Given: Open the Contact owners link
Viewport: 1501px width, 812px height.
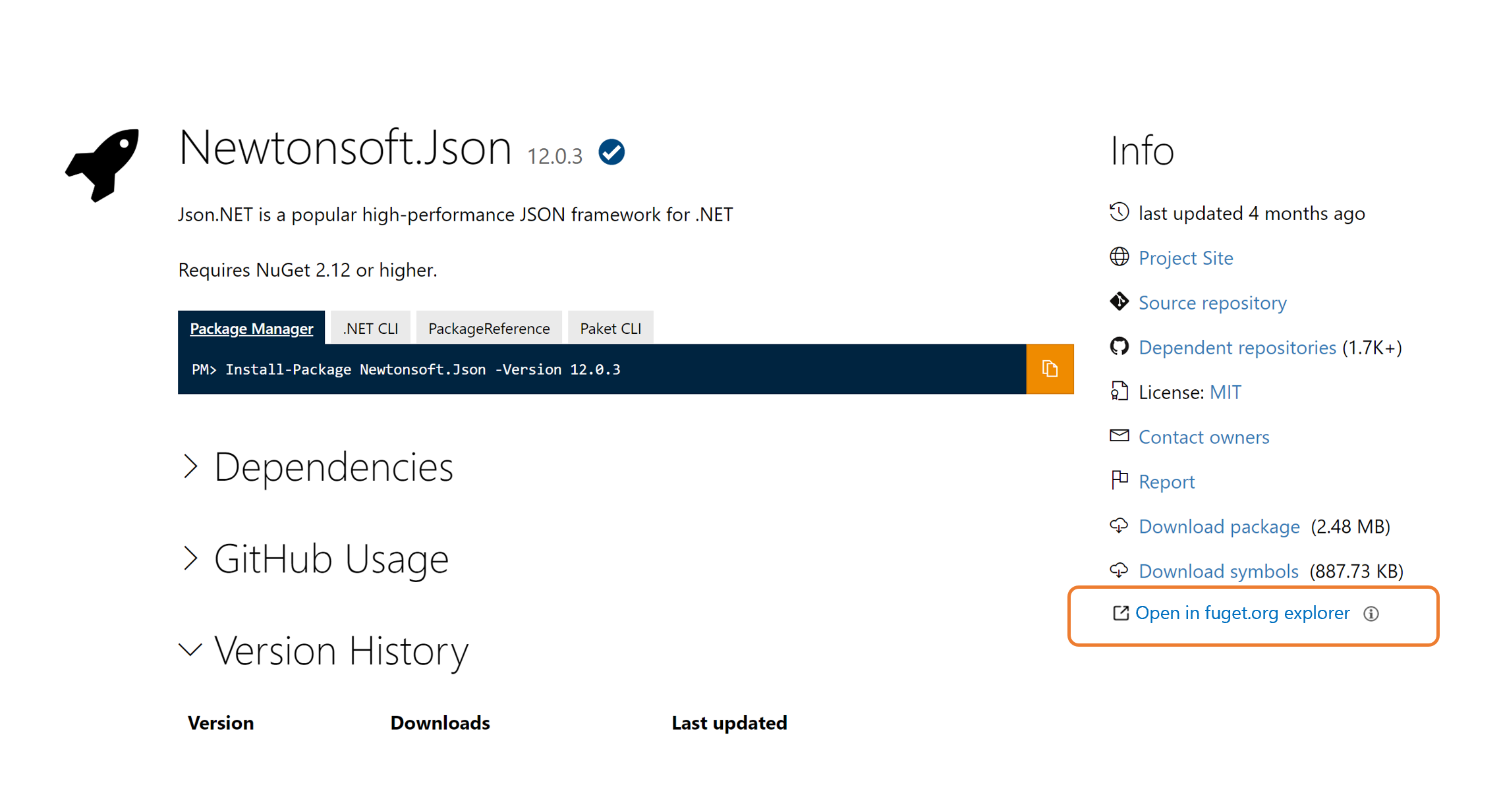Looking at the screenshot, I should (x=1204, y=437).
